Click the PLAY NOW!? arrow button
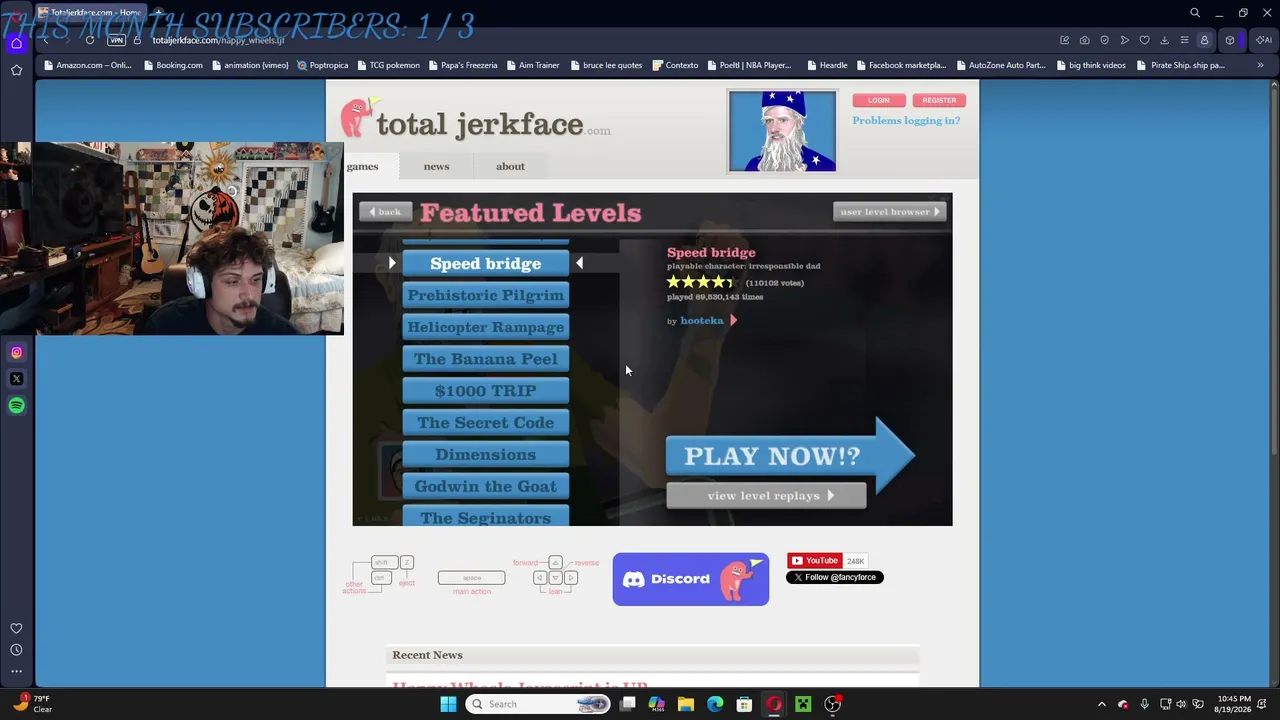 (790, 456)
